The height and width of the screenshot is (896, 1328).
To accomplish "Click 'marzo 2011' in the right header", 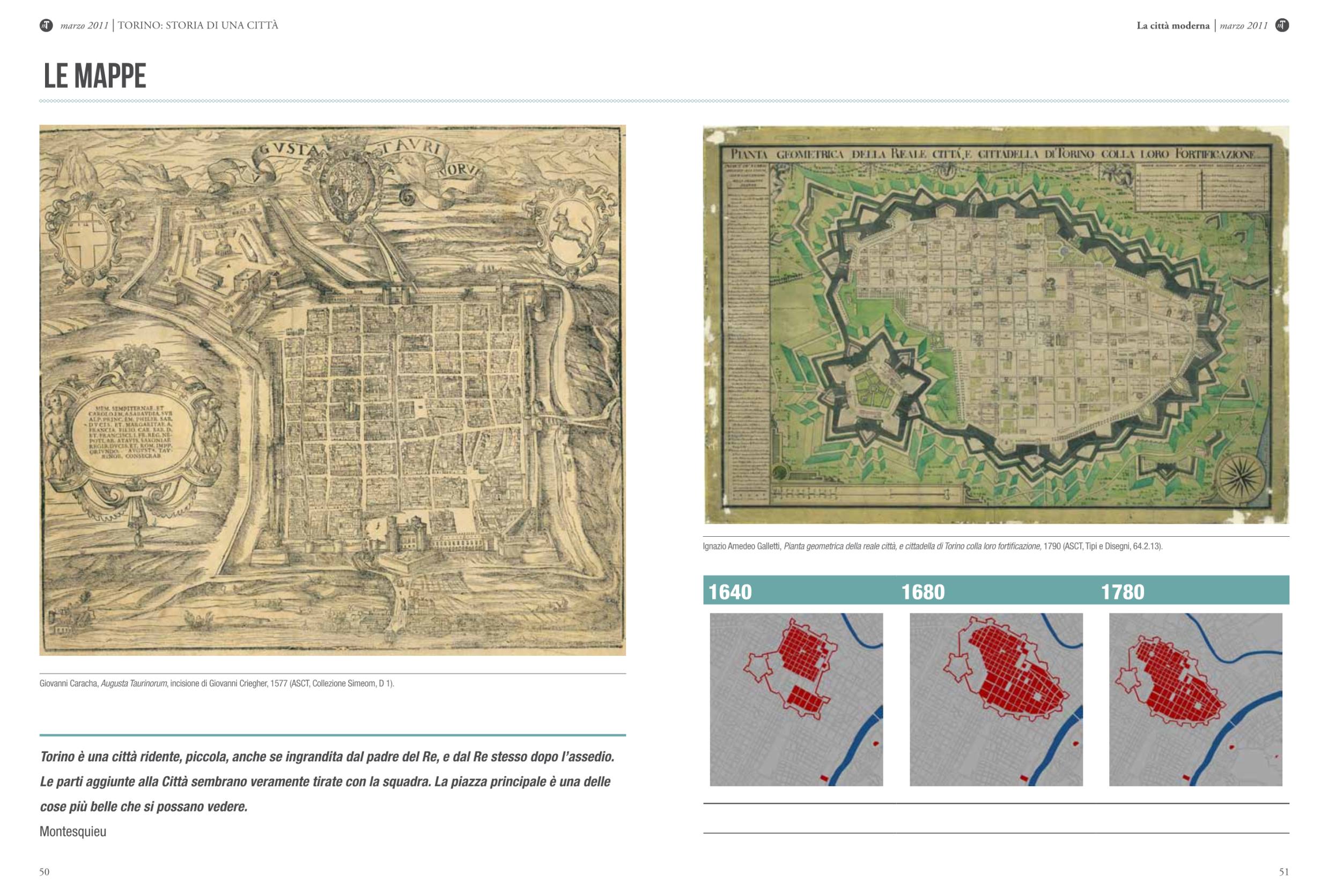I will coord(1243,26).
